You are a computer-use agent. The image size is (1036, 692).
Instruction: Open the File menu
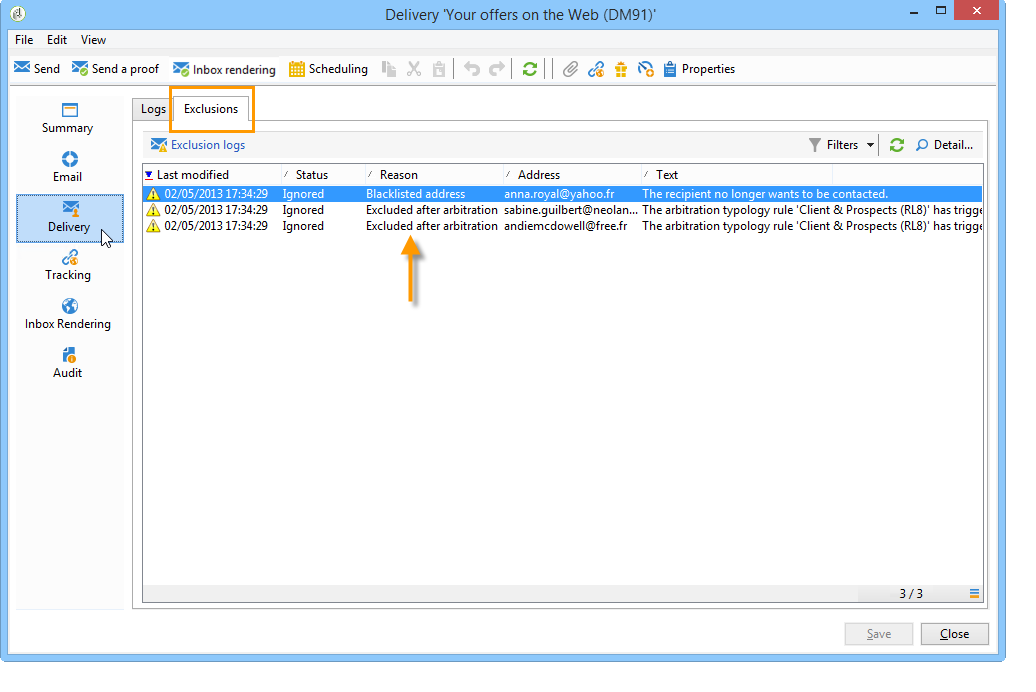pyautogui.click(x=24, y=40)
